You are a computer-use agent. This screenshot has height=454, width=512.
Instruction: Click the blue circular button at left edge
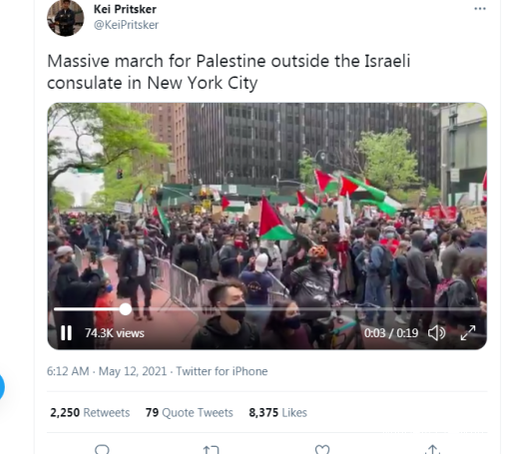point(1,387)
